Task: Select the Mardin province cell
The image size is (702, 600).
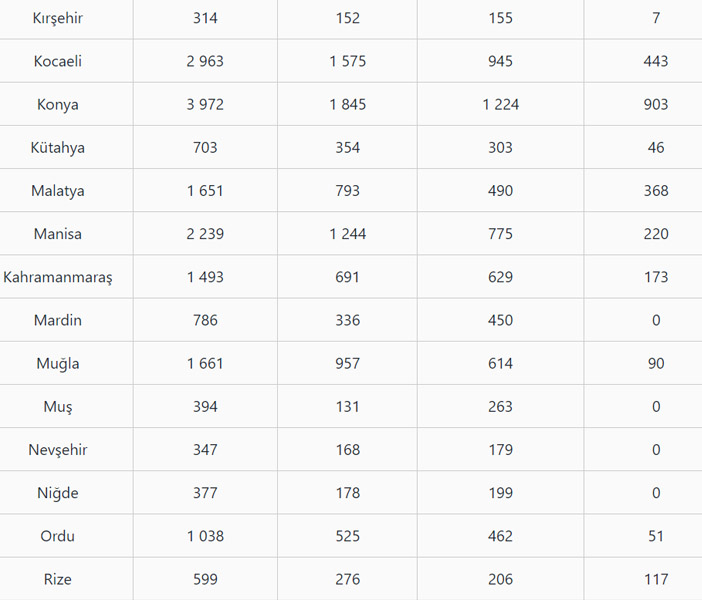Action: pyautogui.click(x=58, y=320)
